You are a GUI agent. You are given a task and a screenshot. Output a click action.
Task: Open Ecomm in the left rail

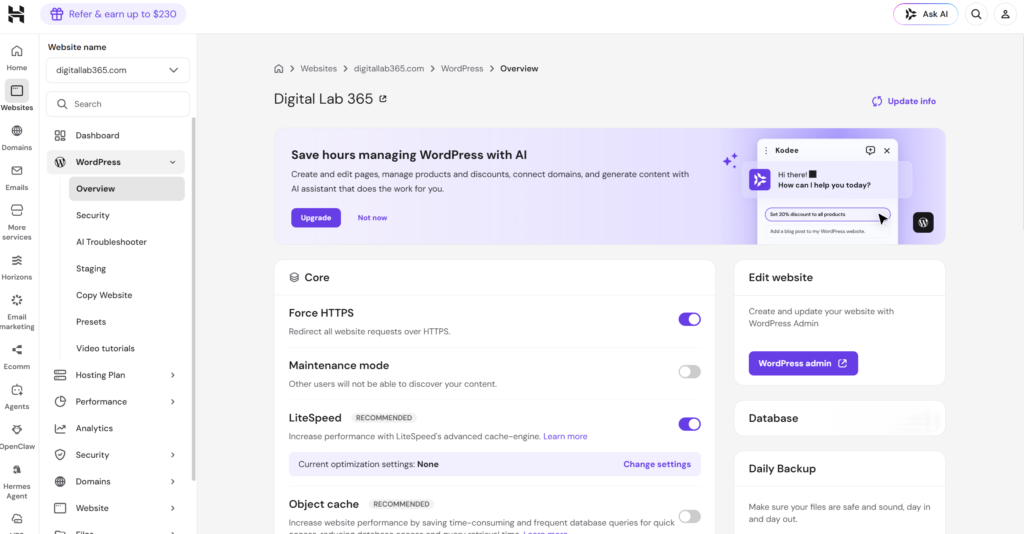[x=16, y=357]
